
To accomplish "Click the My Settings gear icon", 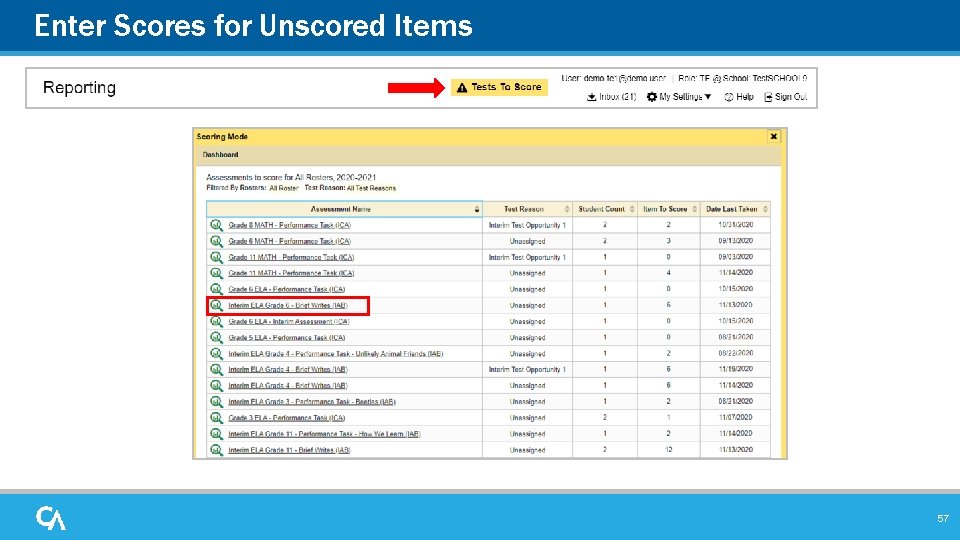I will pyautogui.click(x=652, y=97).
